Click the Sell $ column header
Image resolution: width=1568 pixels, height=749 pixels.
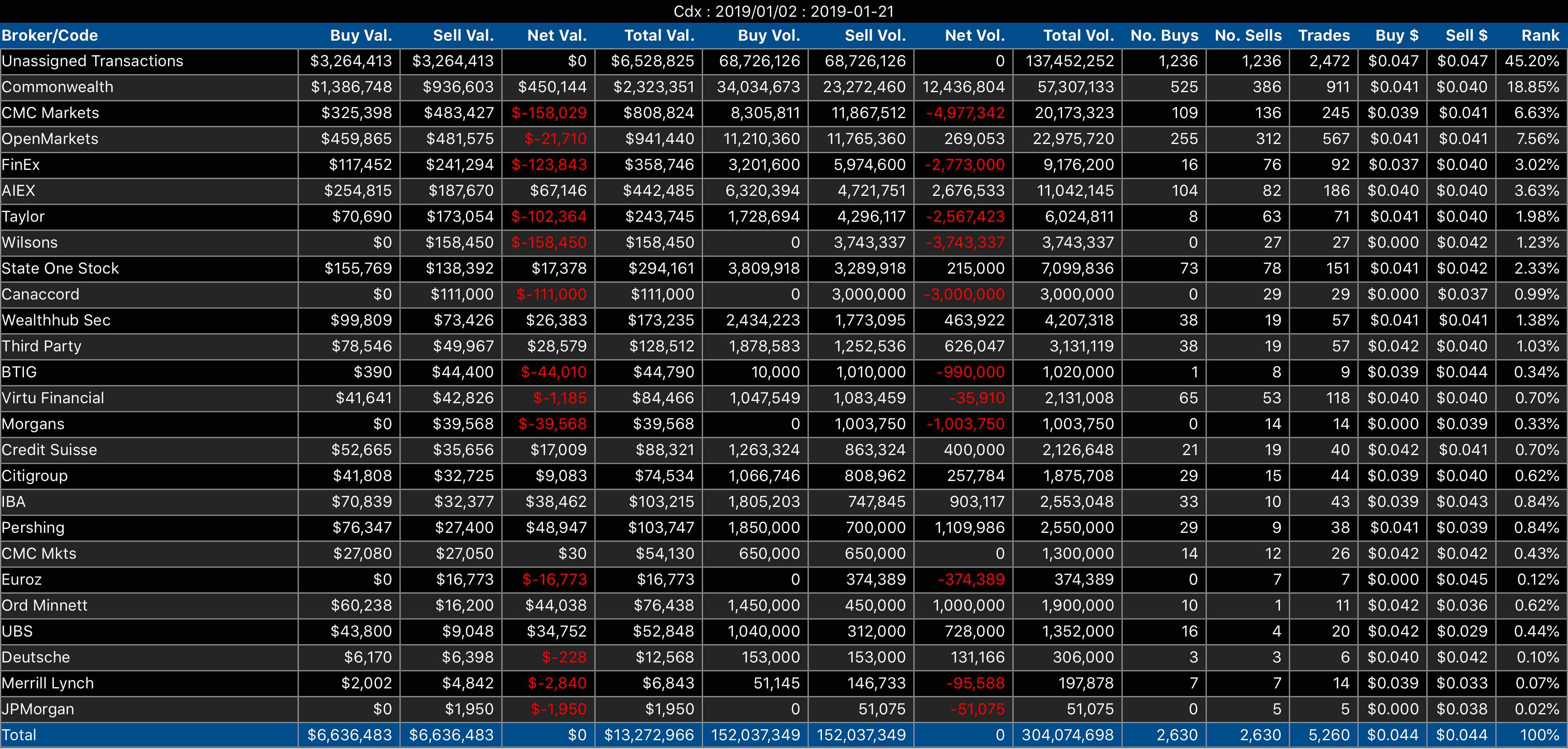1466,35
